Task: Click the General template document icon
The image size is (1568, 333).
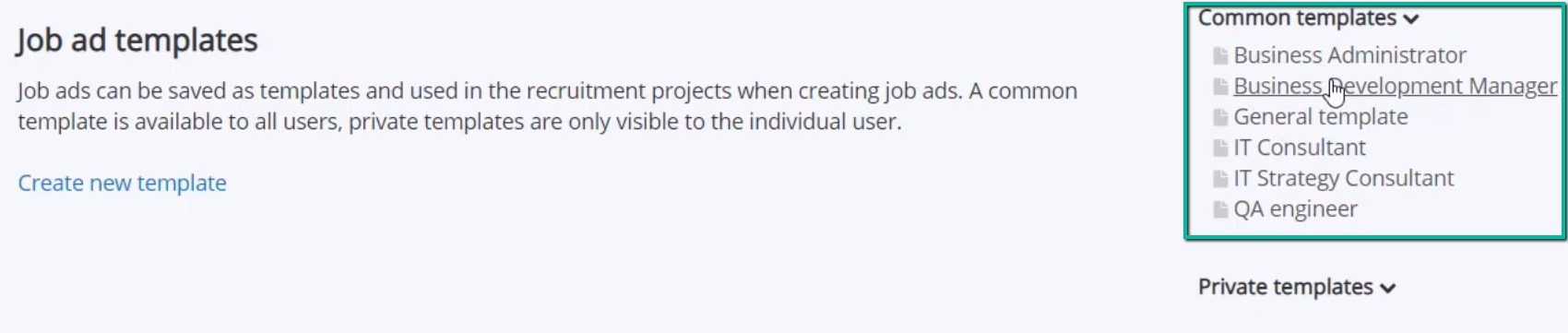Action: pos(1220,118)
